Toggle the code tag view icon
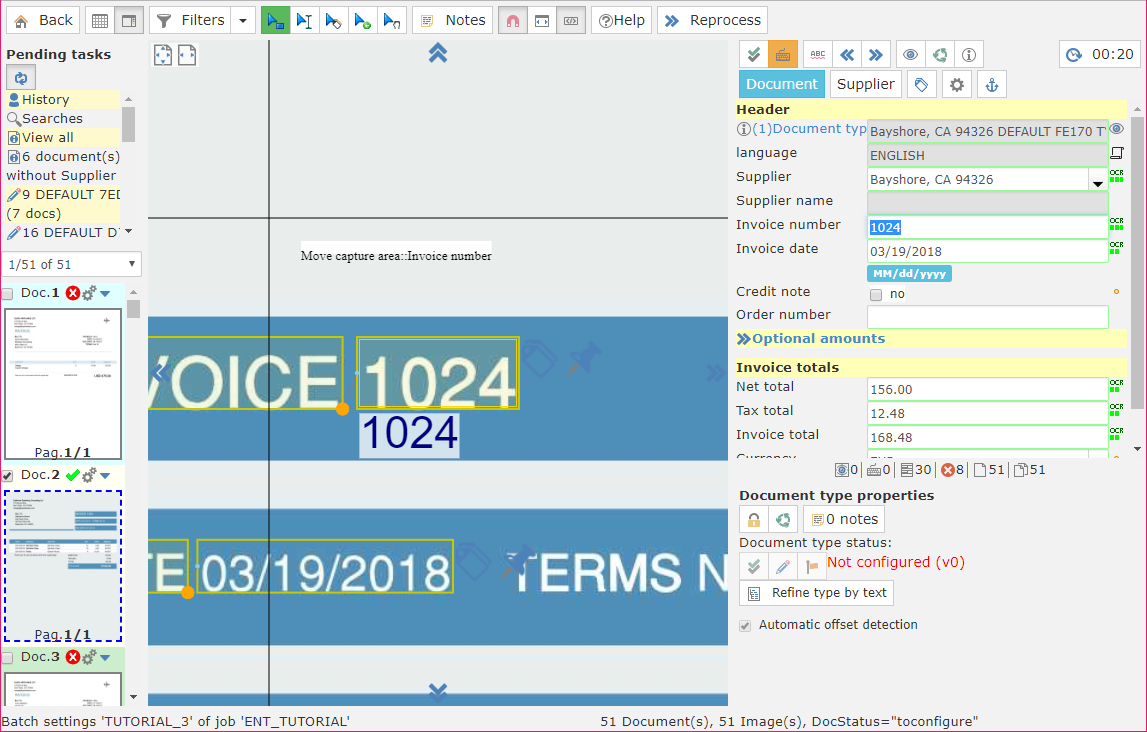The width and height of the screenshot is (1147, 732). [571, 20]
